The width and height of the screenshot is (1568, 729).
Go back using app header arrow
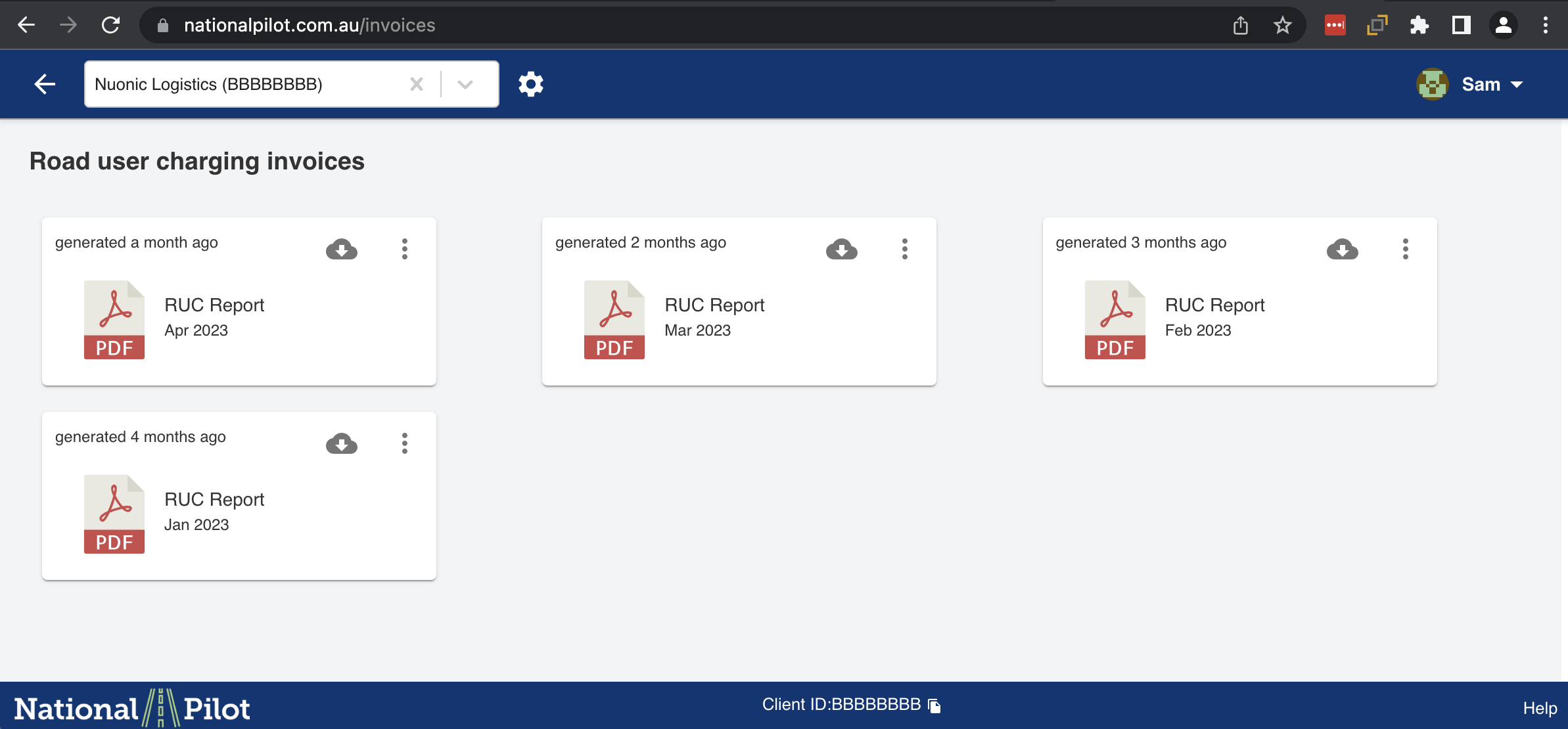tap(45, 84)
